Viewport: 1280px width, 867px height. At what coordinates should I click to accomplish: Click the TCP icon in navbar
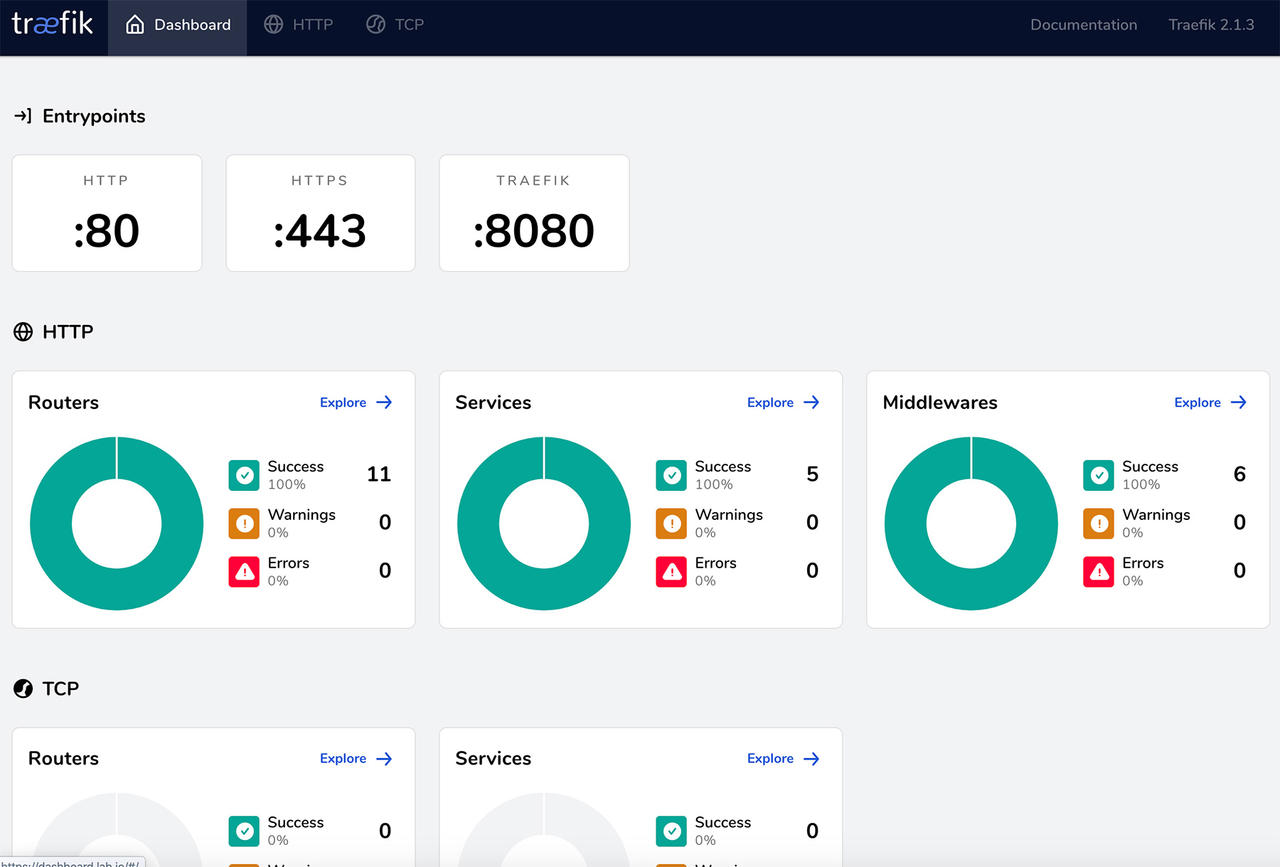tap(375, 24)
